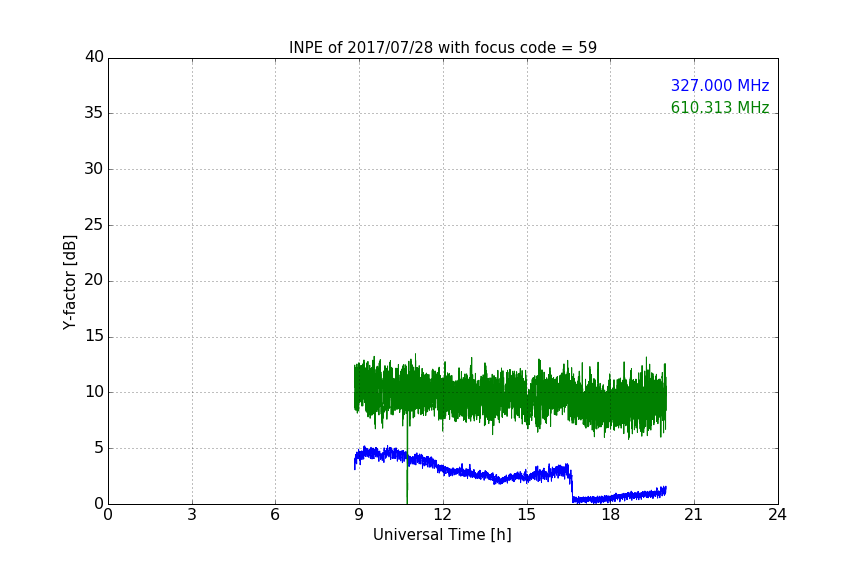
Task: Click the y-axis tick label '30'
Action: [x=94, y=169]
